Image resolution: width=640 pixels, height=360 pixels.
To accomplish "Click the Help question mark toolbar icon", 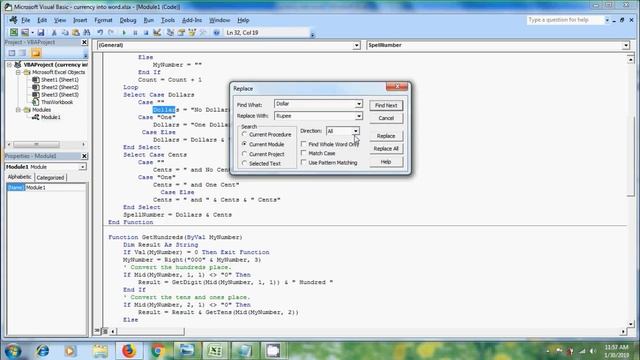I will 216,32.
